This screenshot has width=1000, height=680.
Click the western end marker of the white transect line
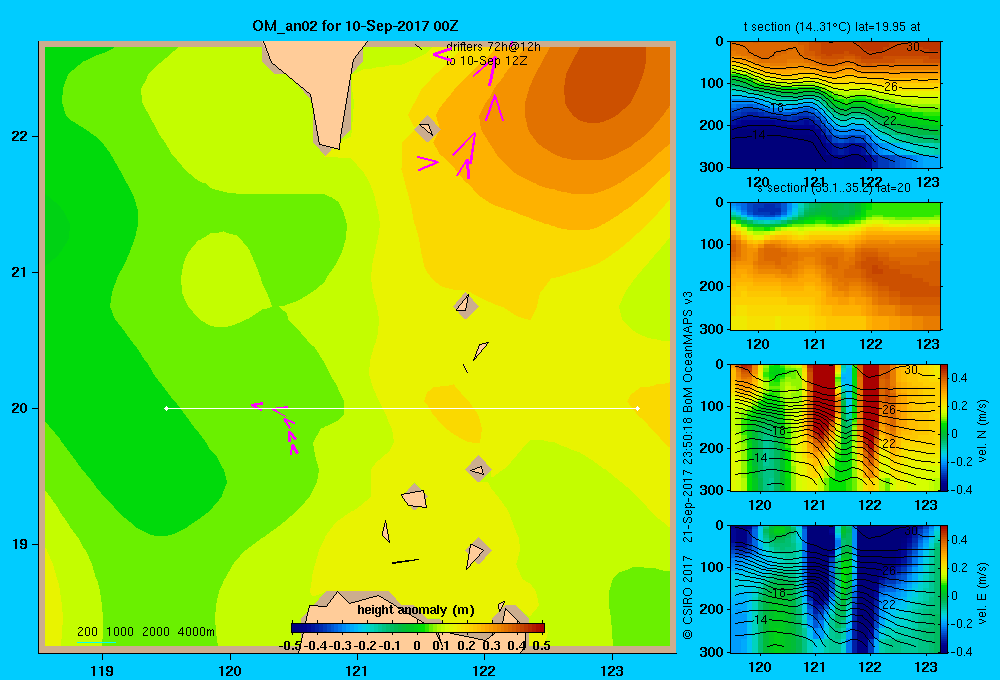click(x=166, y=408)
